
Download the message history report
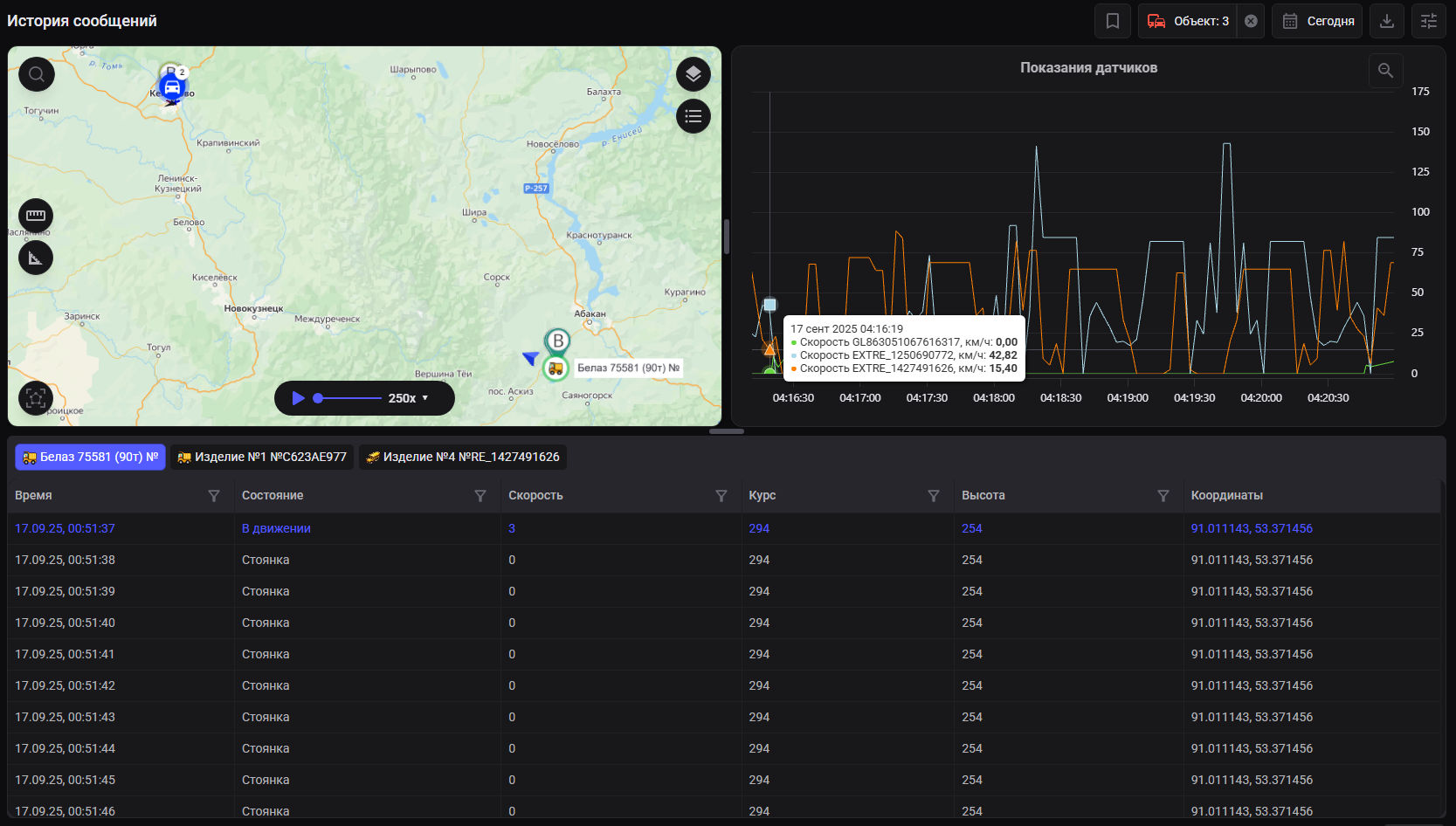pyautogui.click(x=1386, y=21)
